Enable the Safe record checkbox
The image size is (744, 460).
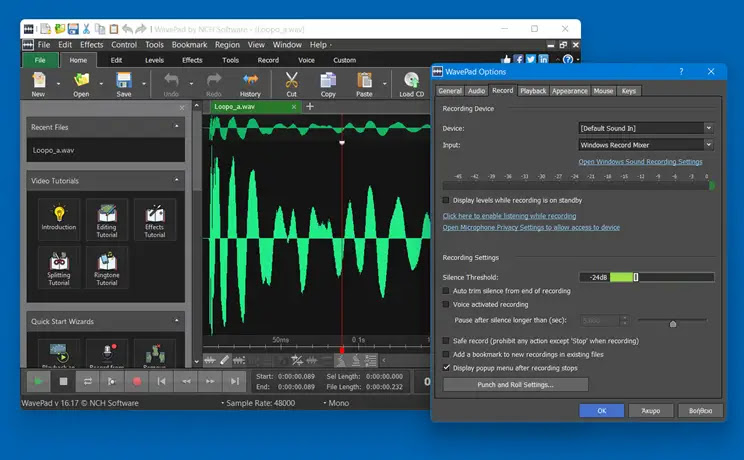(446, 341)
